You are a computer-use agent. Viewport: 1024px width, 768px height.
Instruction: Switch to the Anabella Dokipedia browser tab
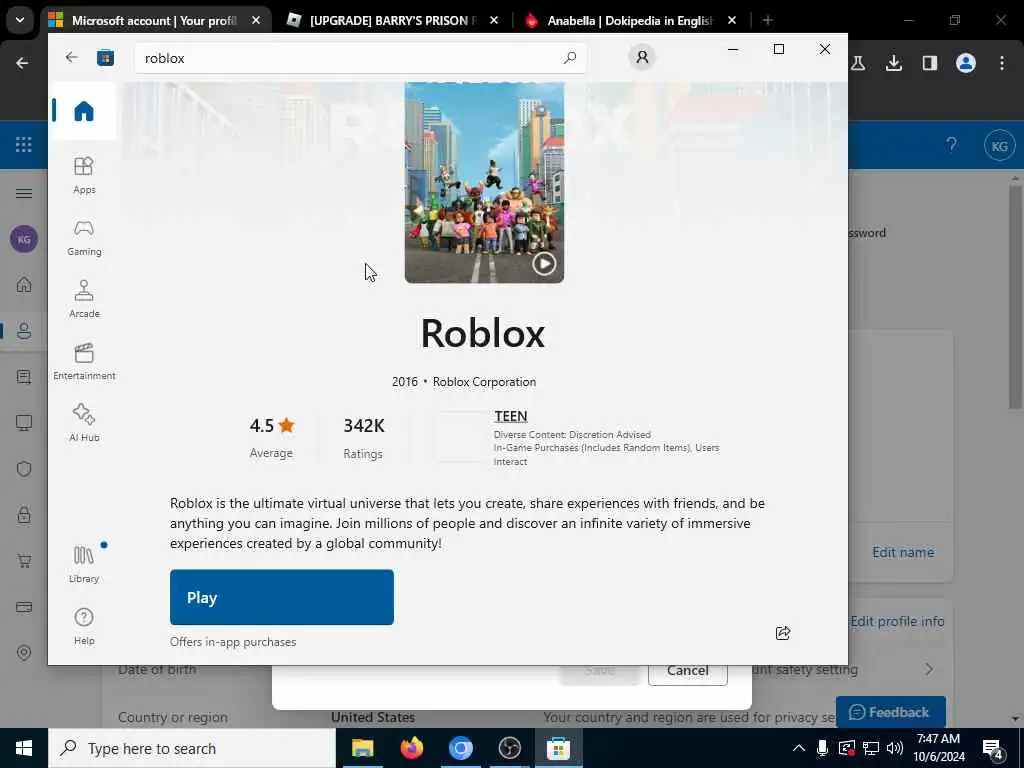coord(629,20)
